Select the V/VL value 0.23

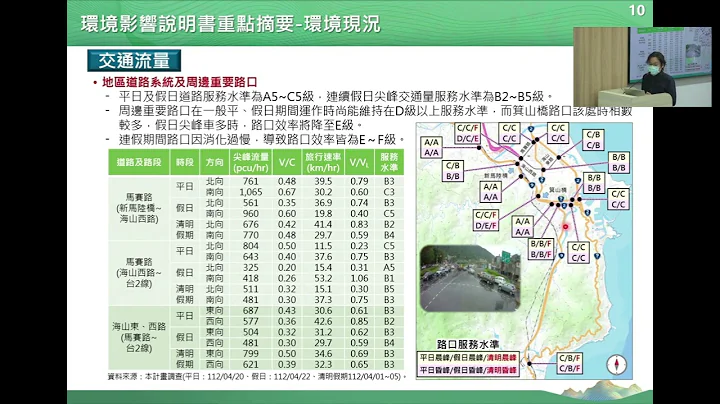pos(359,246)
